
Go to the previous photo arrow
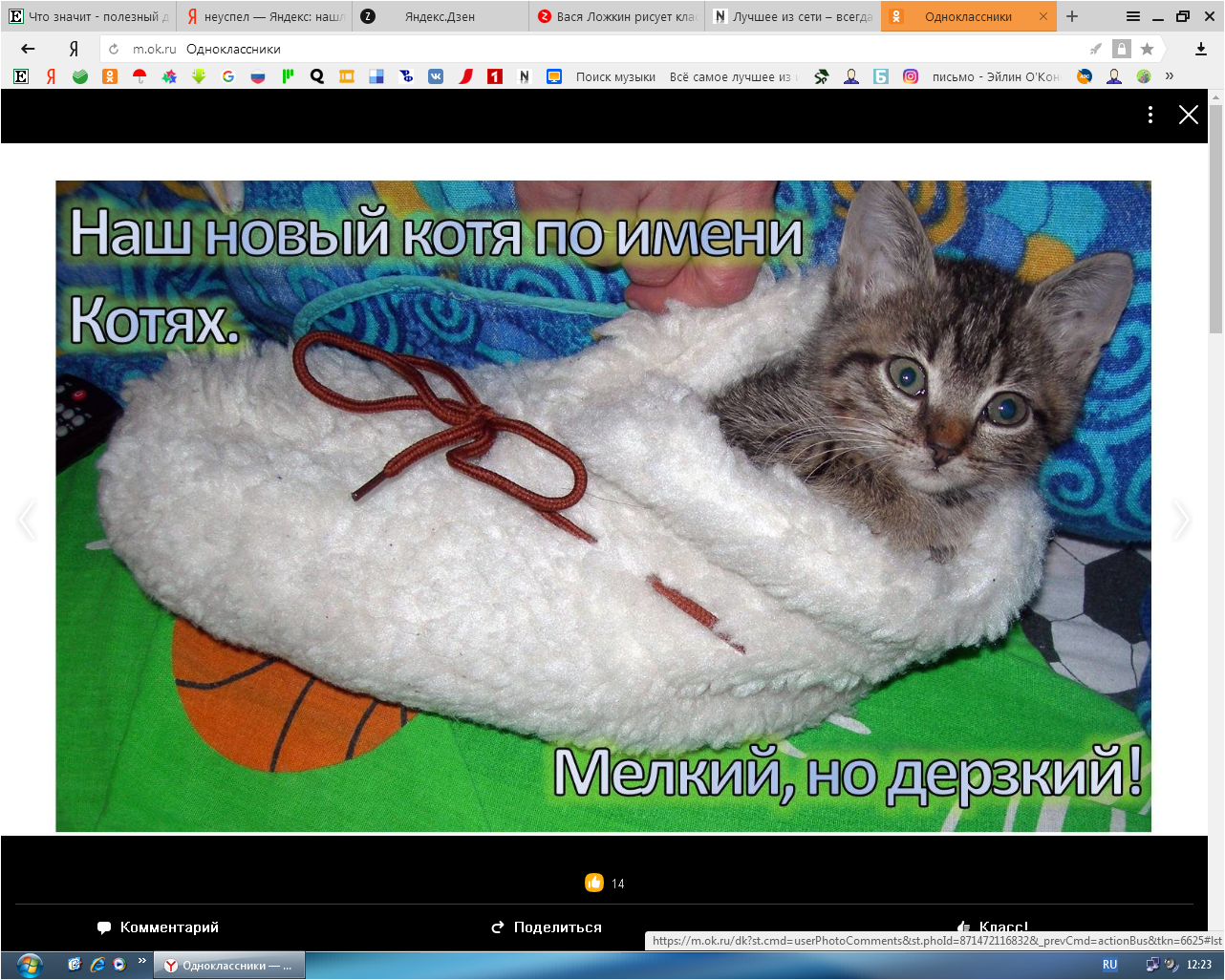27,520
